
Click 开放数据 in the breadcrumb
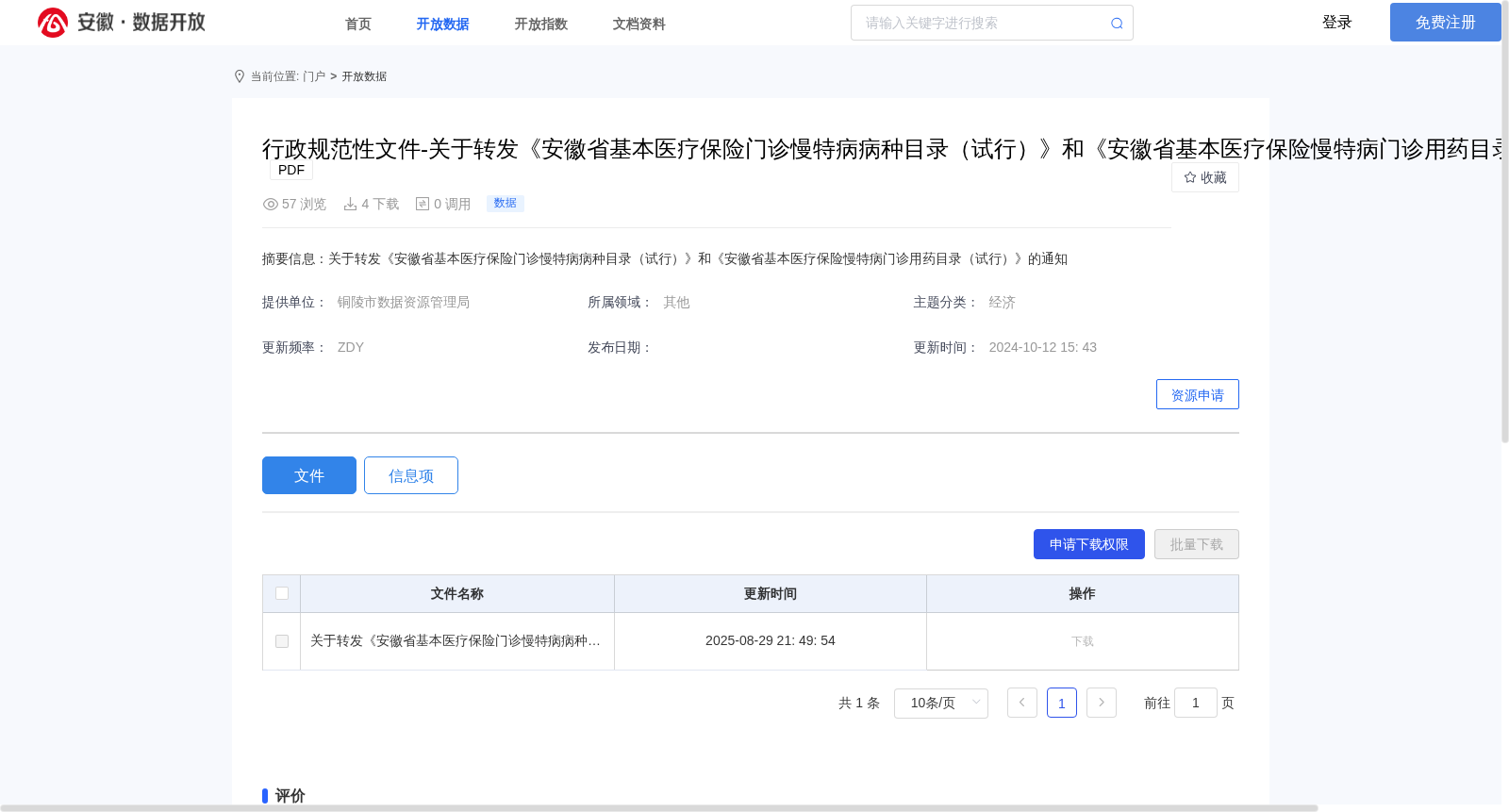(x=364, y=76)
